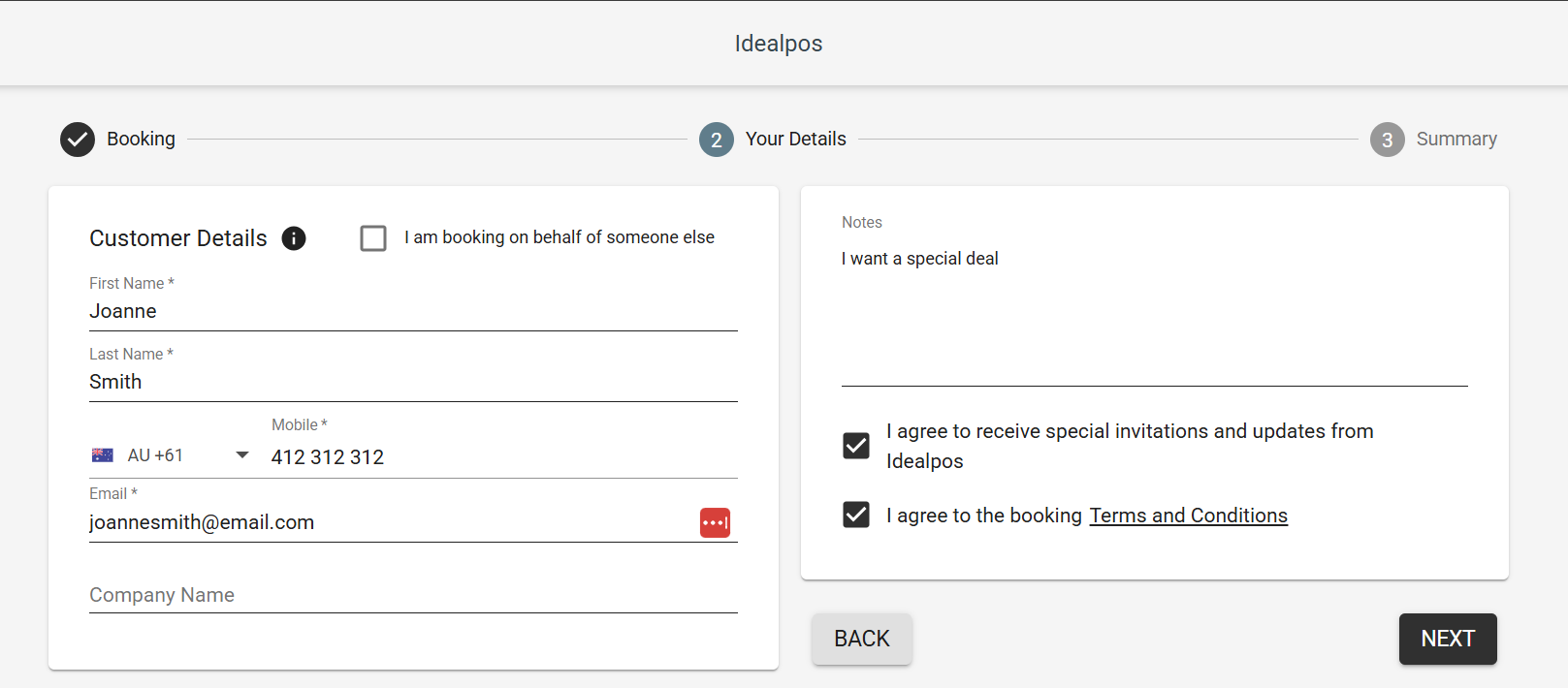
Task: Open the Terms and Conditions link
Action: (1188, 516)
